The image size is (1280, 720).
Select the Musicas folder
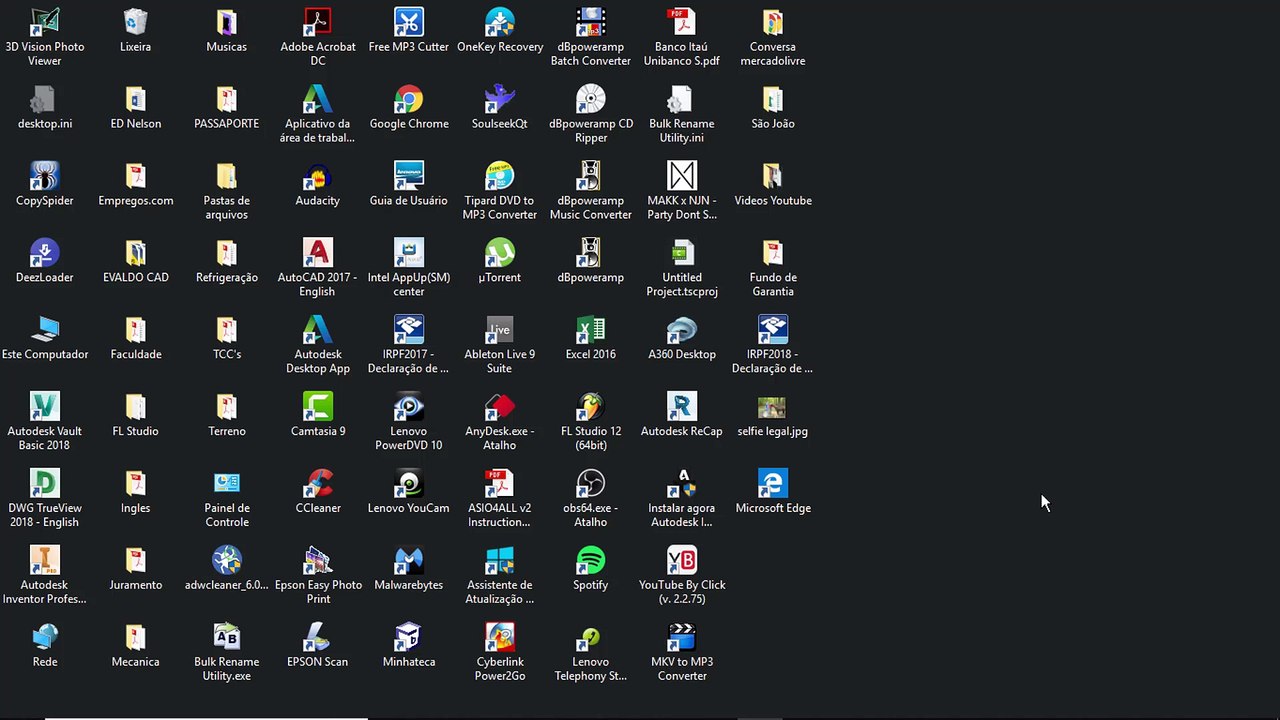click(x=227, y=23)
